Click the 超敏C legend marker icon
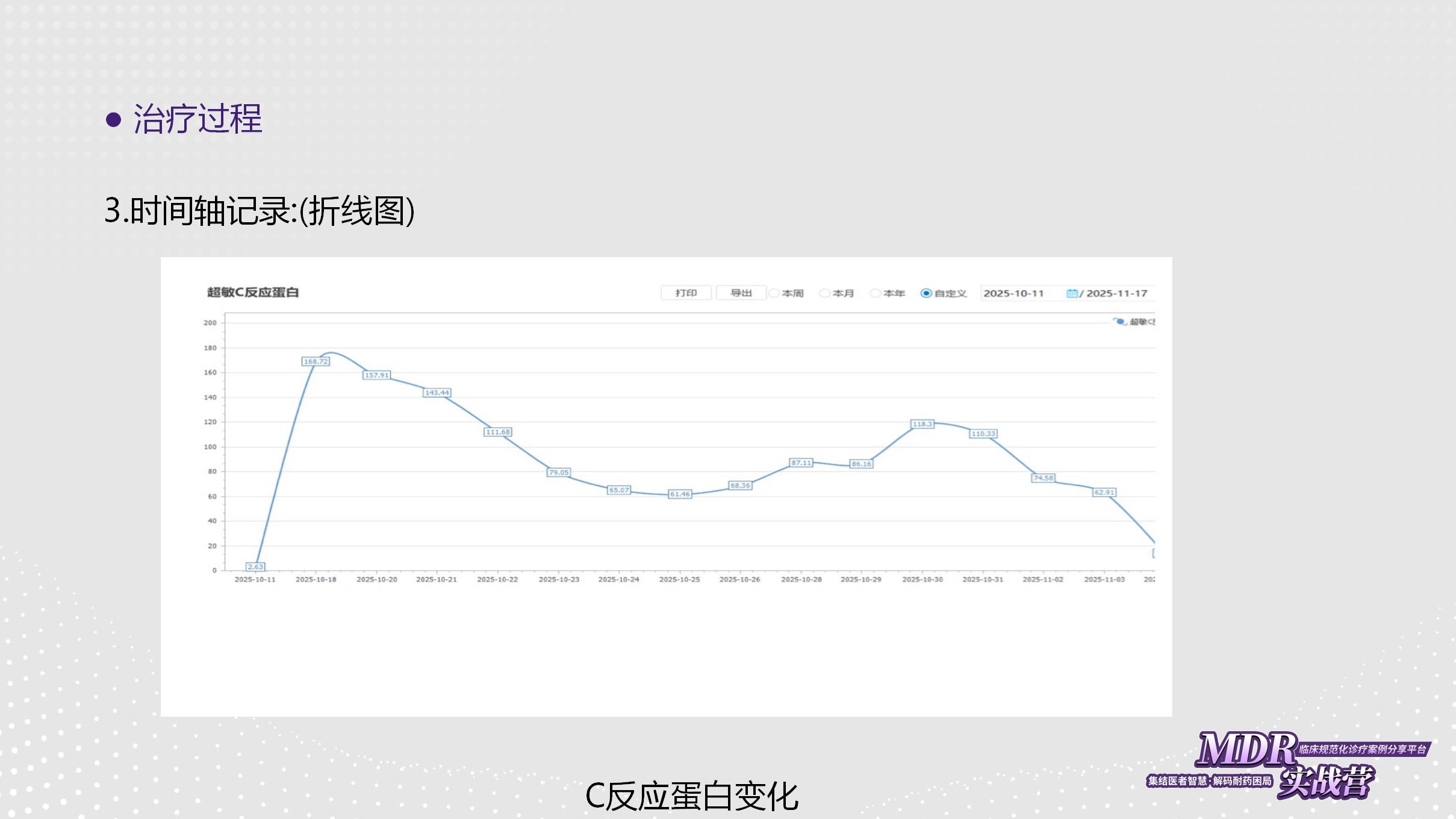 (1119, 322)
